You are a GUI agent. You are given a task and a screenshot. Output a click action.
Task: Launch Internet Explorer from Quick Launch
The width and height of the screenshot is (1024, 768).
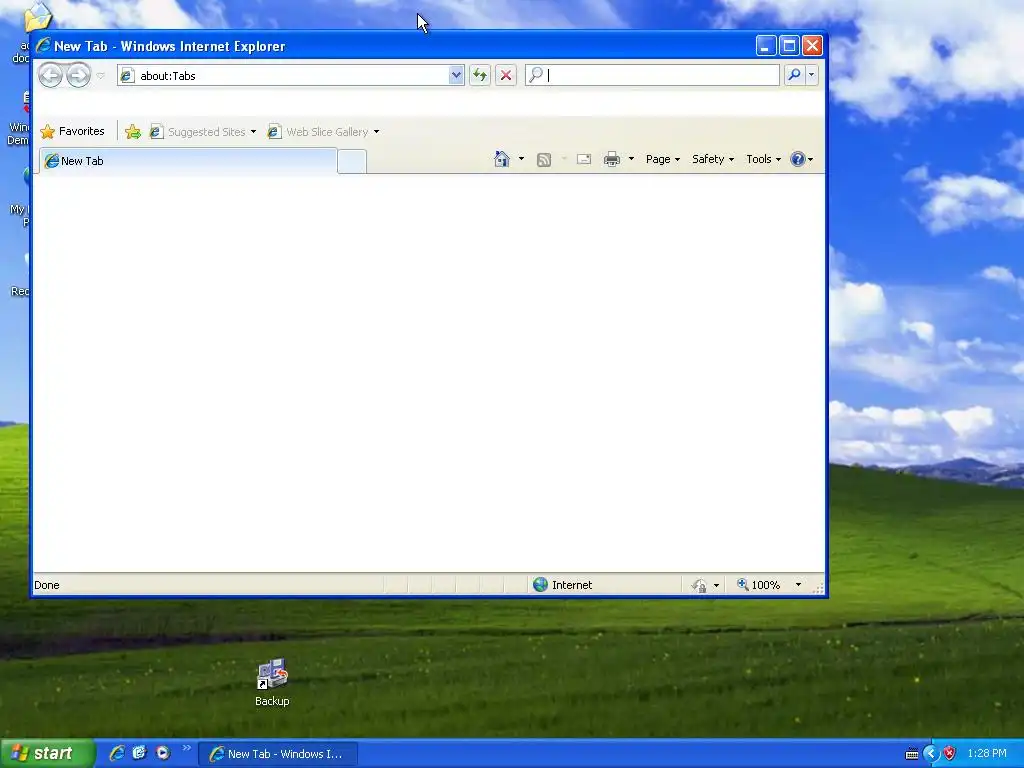pyautogui.click(x=117, y=753)
